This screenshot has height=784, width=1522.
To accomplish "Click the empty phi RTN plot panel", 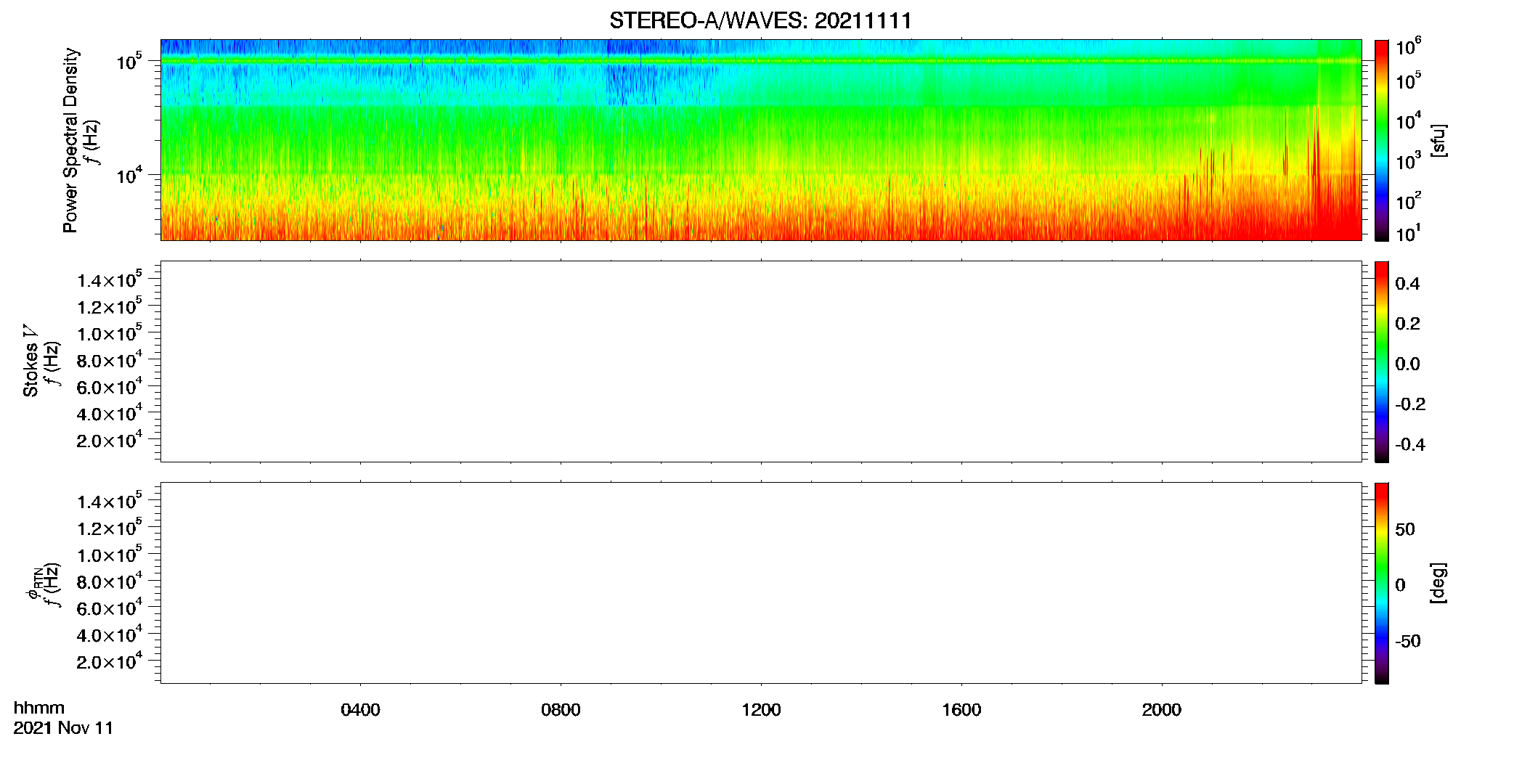I will pos(761,582).
